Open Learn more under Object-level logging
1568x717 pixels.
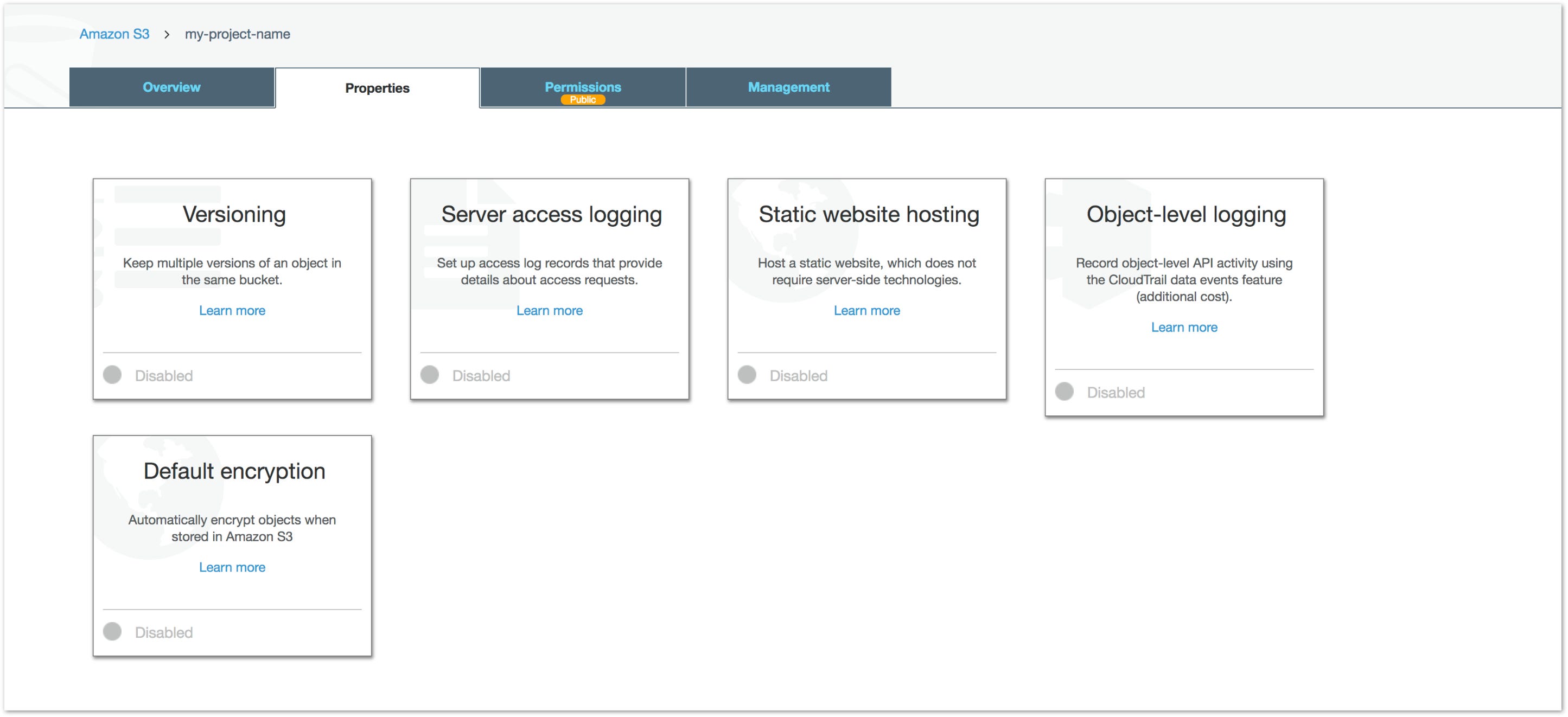(x=1184, y=328)
